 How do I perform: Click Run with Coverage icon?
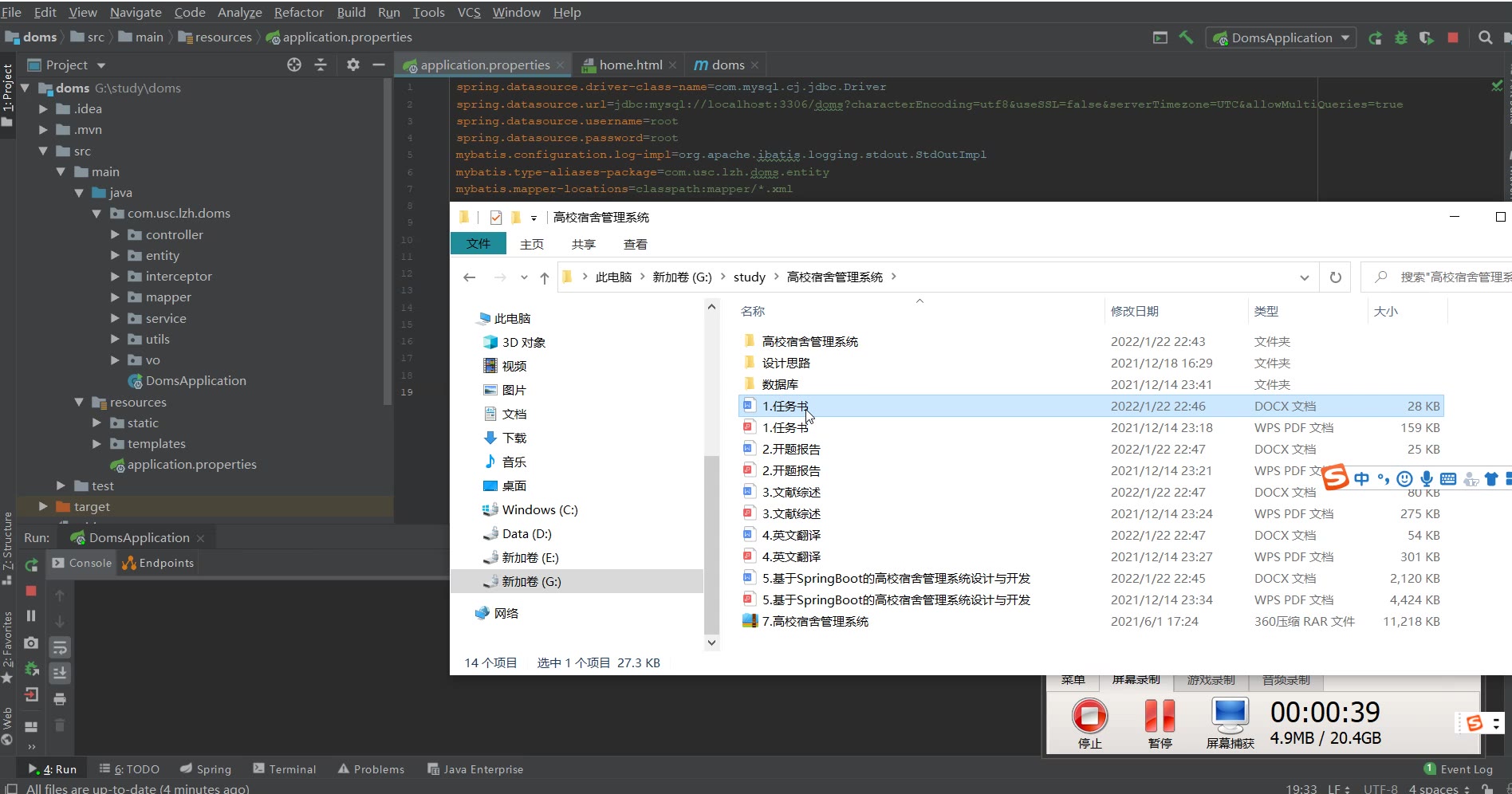tap(1427, 37)
